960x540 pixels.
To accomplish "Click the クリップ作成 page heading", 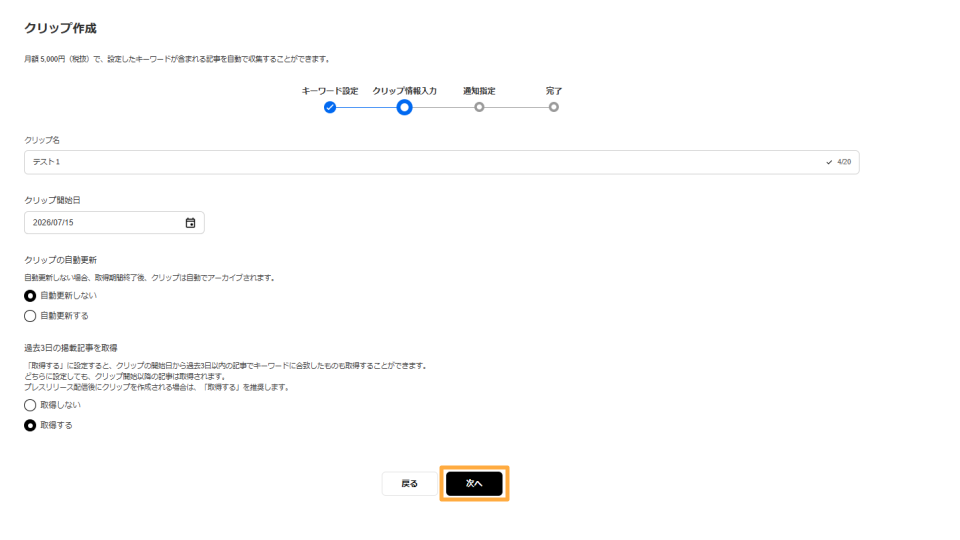I will (x=61, y=28).
